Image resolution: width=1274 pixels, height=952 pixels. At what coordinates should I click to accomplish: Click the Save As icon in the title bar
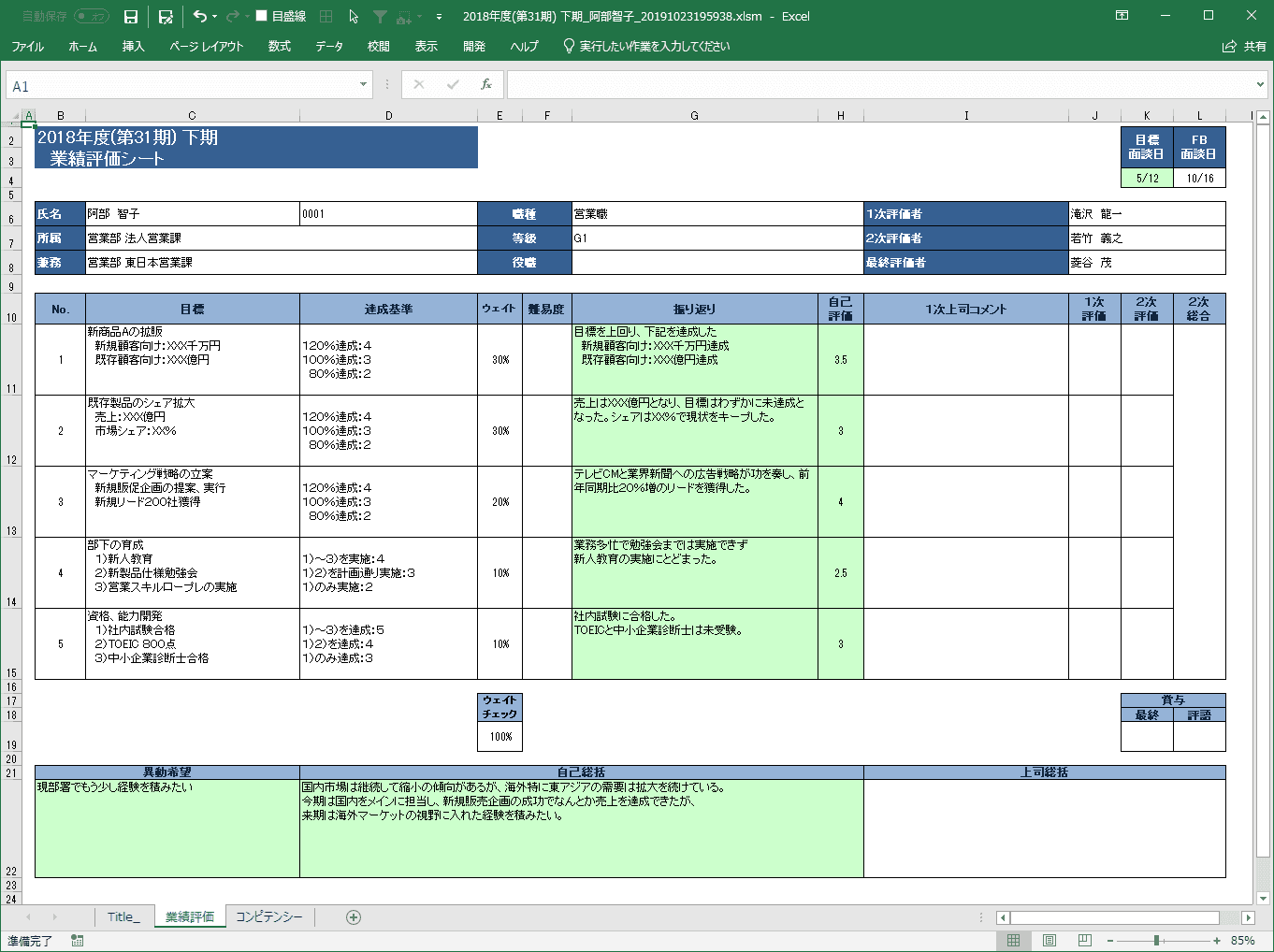pyautogui.click(x=166, y=17)
